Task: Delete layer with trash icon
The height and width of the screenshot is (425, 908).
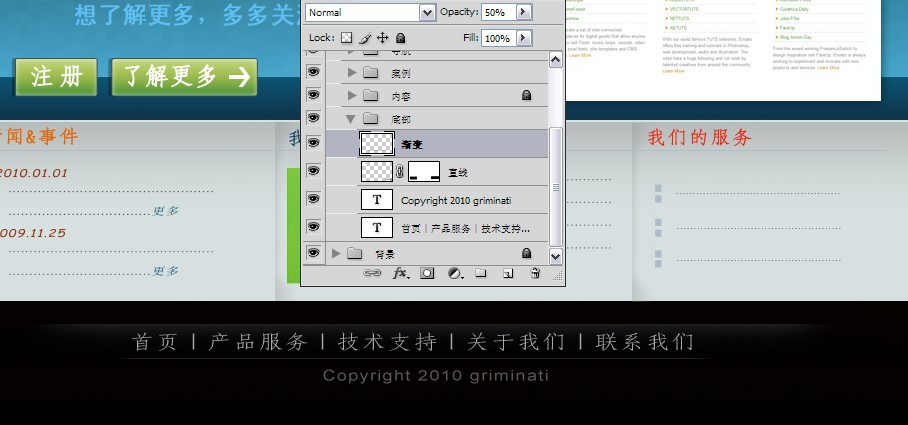Action: point(536,273)
